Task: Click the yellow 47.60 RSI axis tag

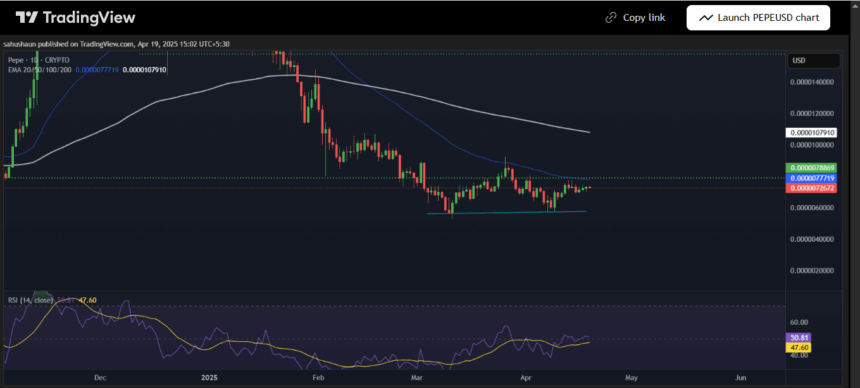Action: coord(799,347)
